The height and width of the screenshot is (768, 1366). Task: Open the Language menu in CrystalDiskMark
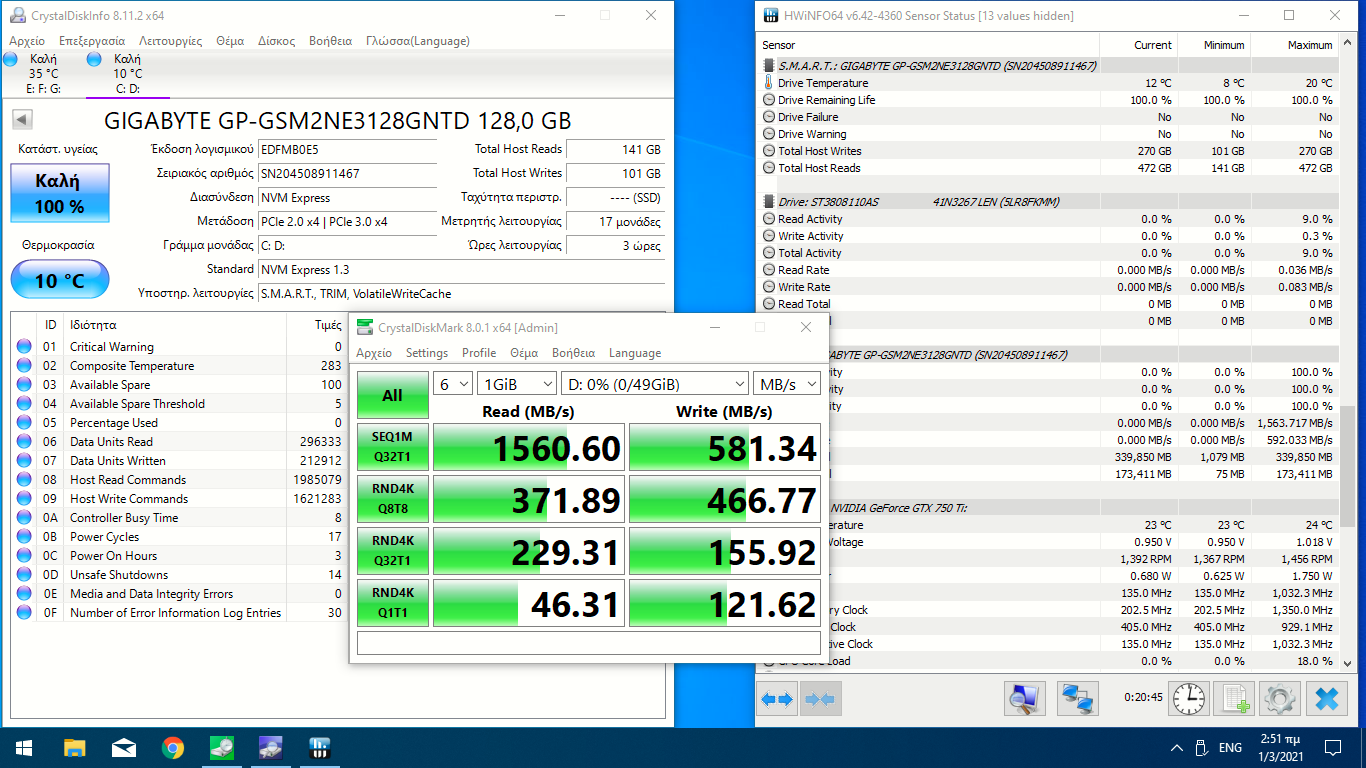click(635, 353)
